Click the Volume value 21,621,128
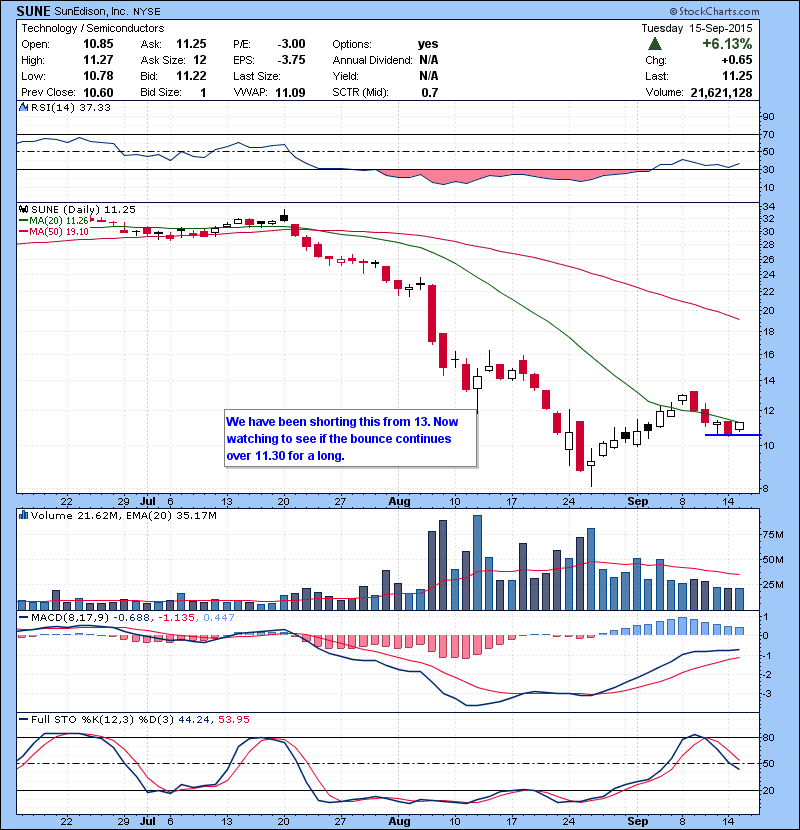Viewport: 800px width, 830px height. pyautogui.click(x=721, y=92)
